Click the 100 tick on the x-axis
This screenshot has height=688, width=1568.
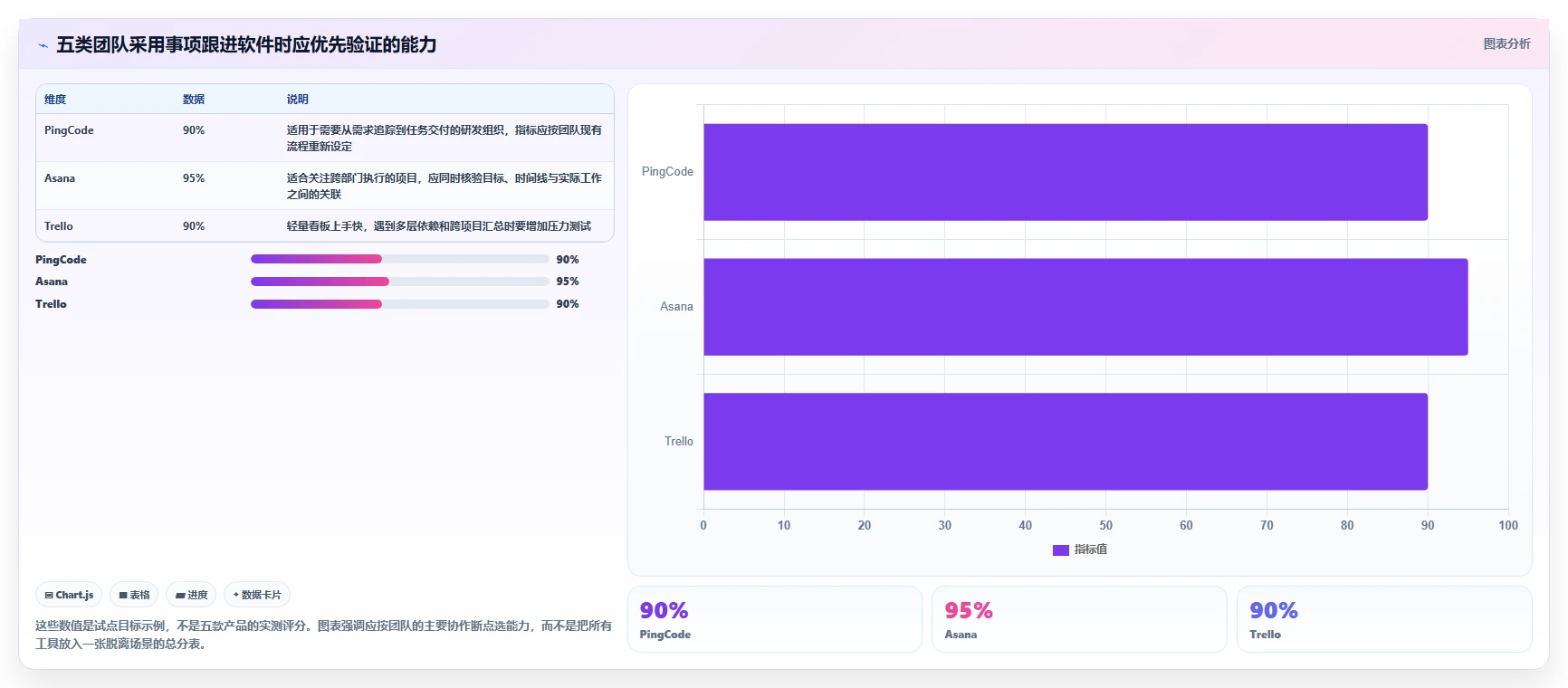point(1508,525)
